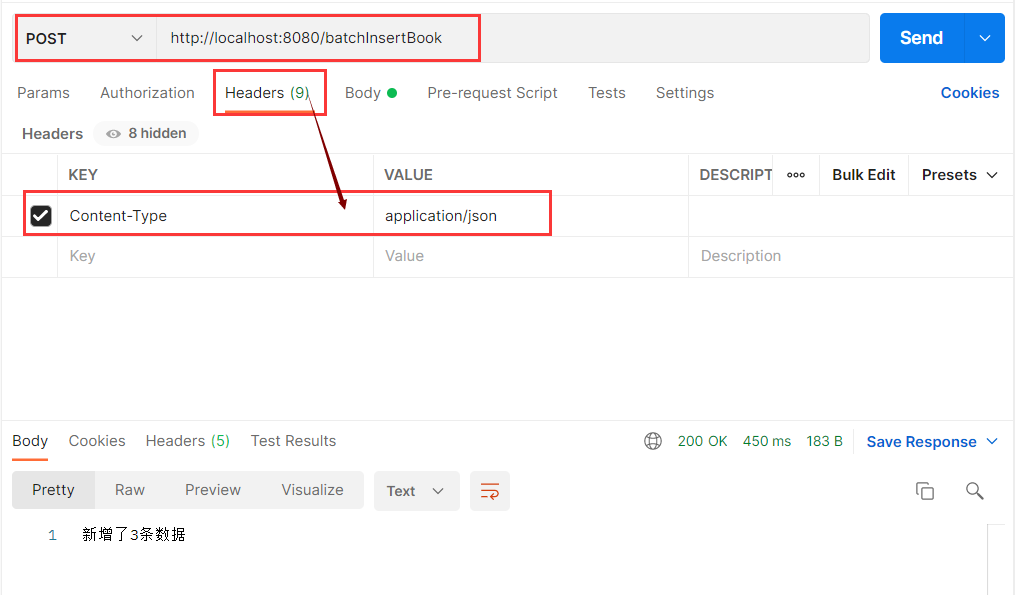Click the Cookies link
This screenshot has width=1019, height=595.
969,92
